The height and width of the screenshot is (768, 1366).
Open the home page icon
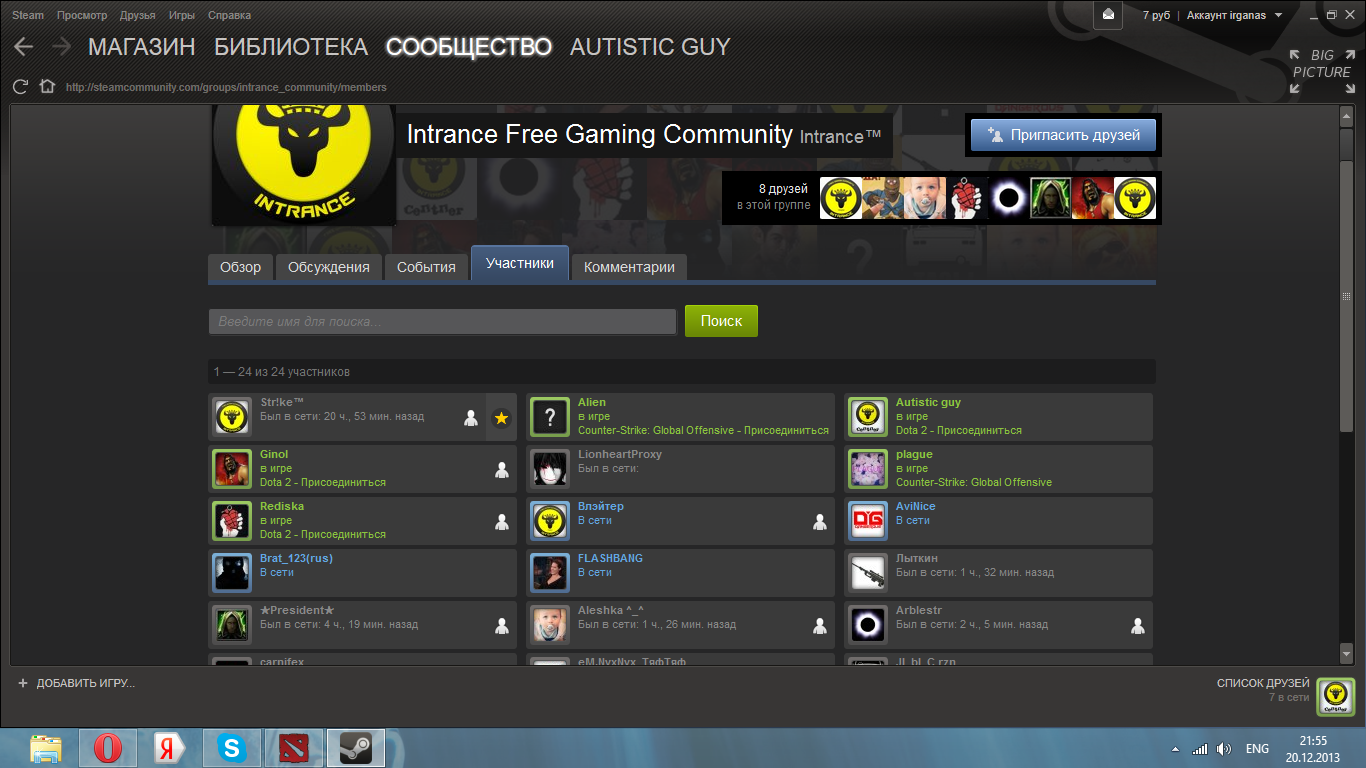coord(46,86)
